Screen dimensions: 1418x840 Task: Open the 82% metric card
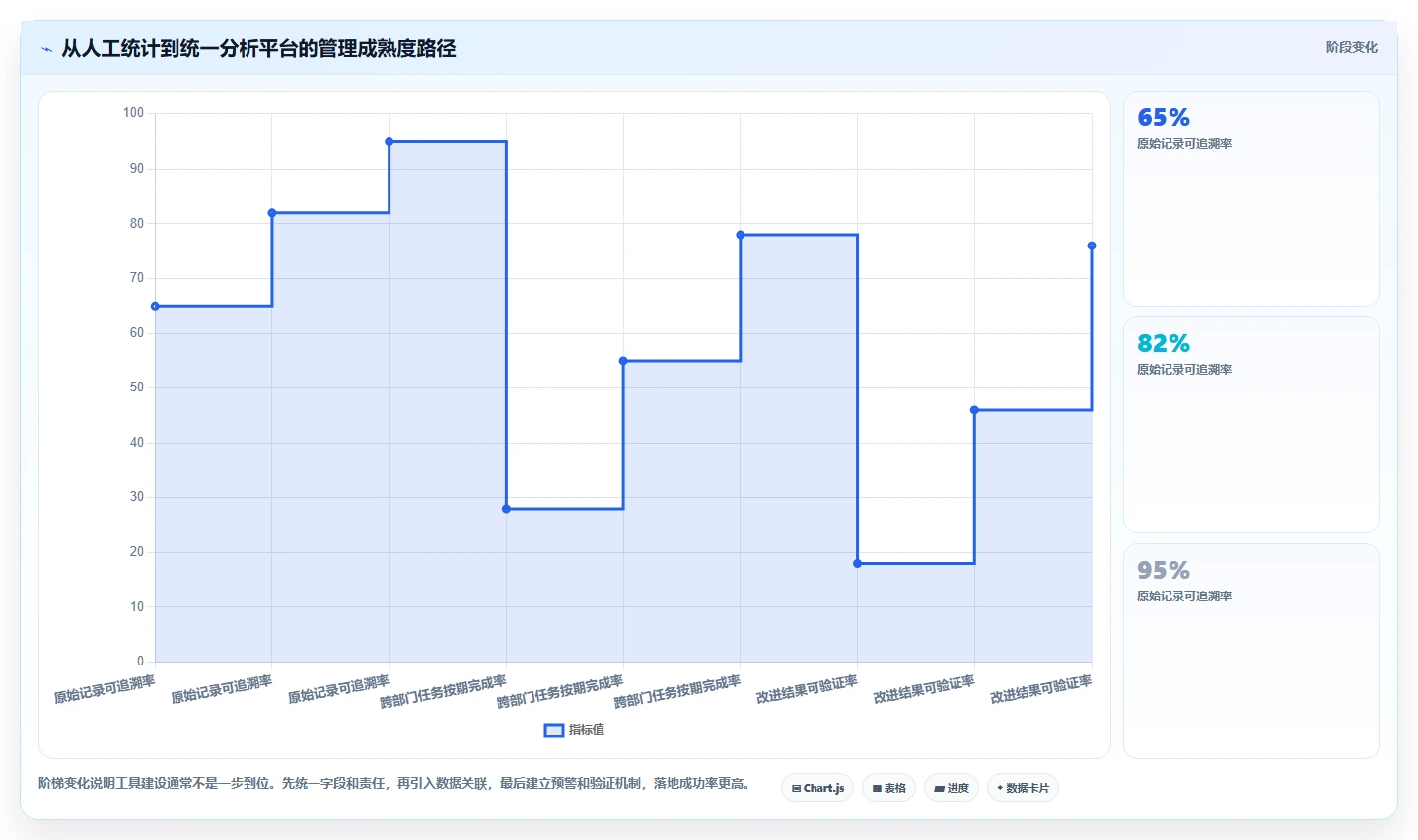[x=1250, y=425]
